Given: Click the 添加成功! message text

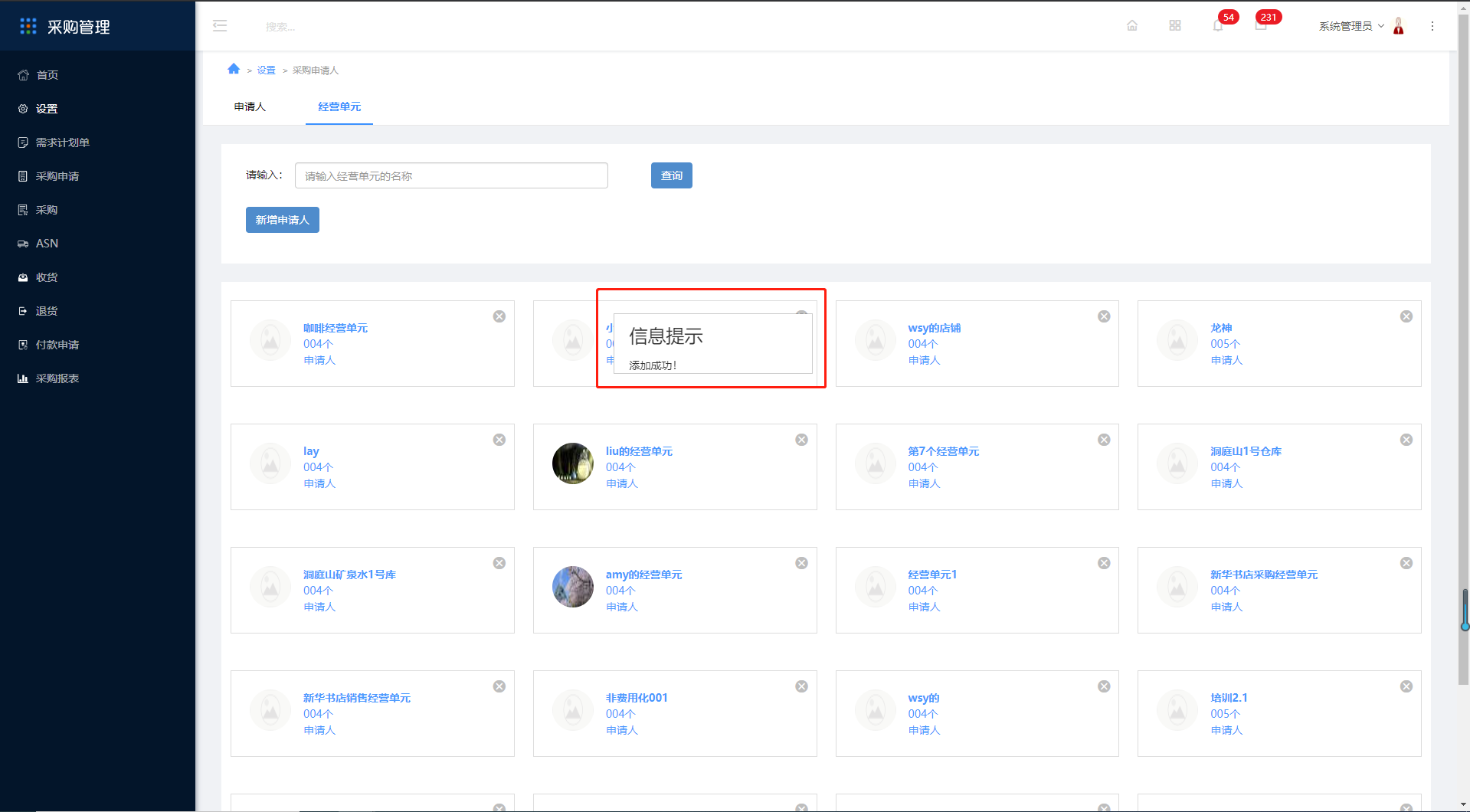Looking at the screenshot, I should [x=653, y=365].
